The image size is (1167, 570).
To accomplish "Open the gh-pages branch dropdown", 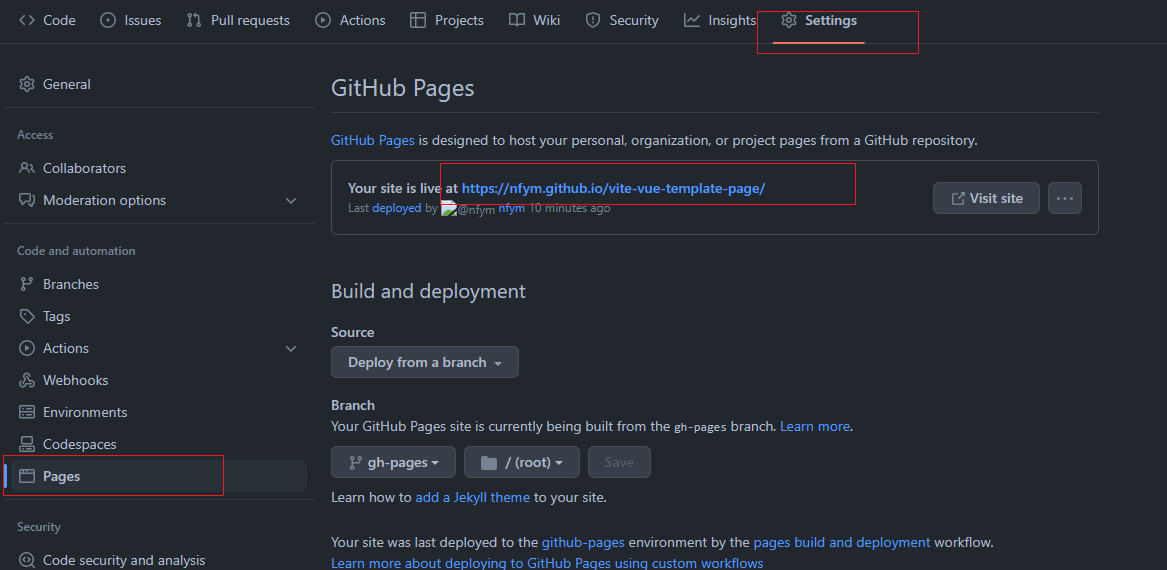I will [x=394, y=462].
